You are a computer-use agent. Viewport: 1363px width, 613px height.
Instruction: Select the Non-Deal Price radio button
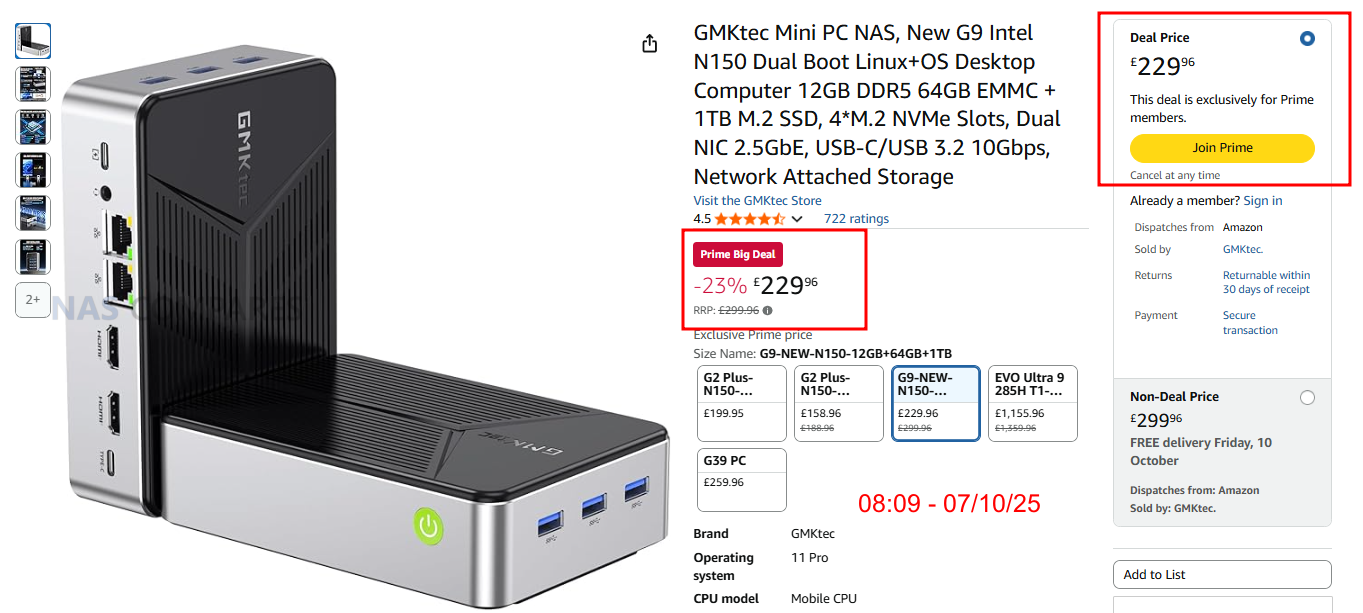(1307, 398)
